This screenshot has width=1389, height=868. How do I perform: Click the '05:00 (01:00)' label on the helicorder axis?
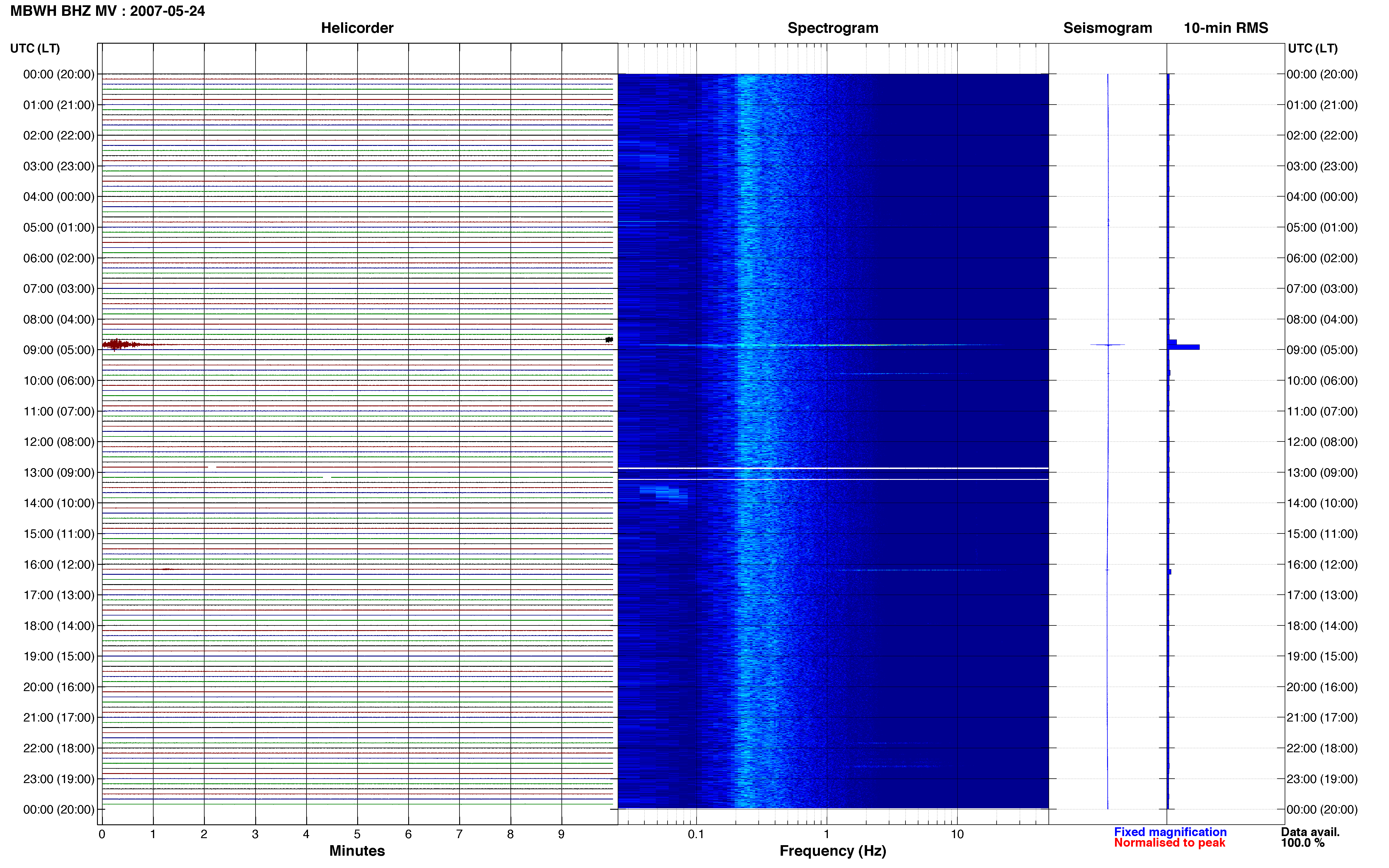pos(59,227)
